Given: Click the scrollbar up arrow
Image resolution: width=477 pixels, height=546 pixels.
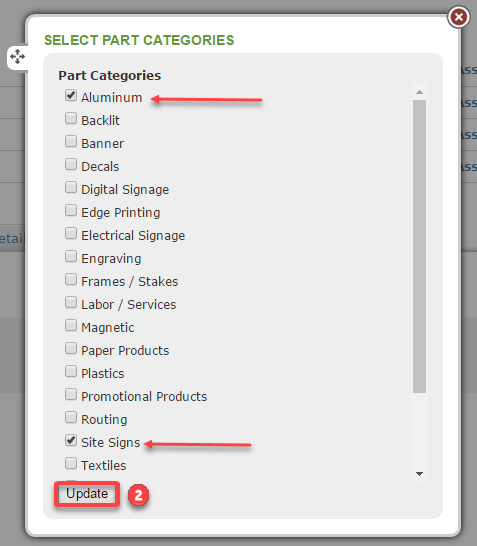Looking at the screenshot, I should [x=420, y=92].
